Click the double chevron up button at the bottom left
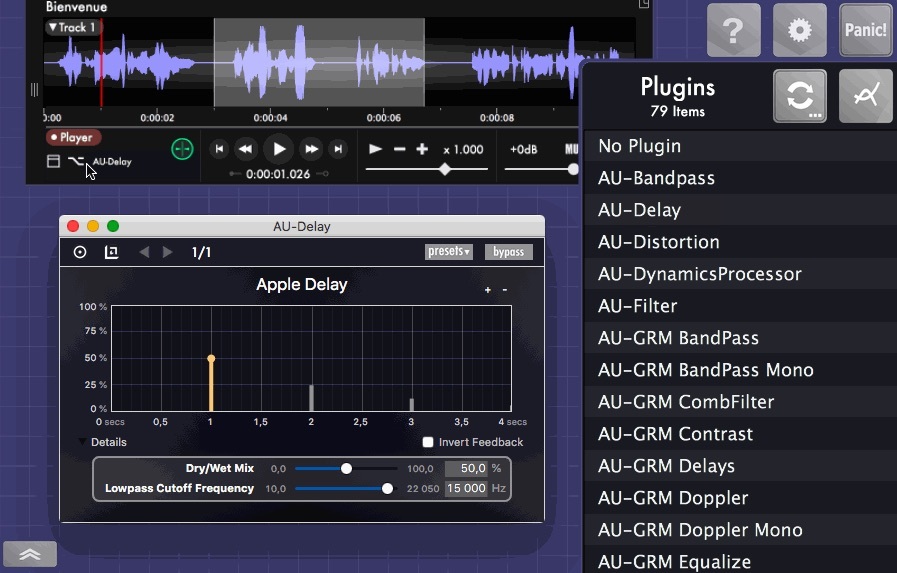The height and width of the screenshot is (573, 897). pyautogui.click(x=30, y=554)
